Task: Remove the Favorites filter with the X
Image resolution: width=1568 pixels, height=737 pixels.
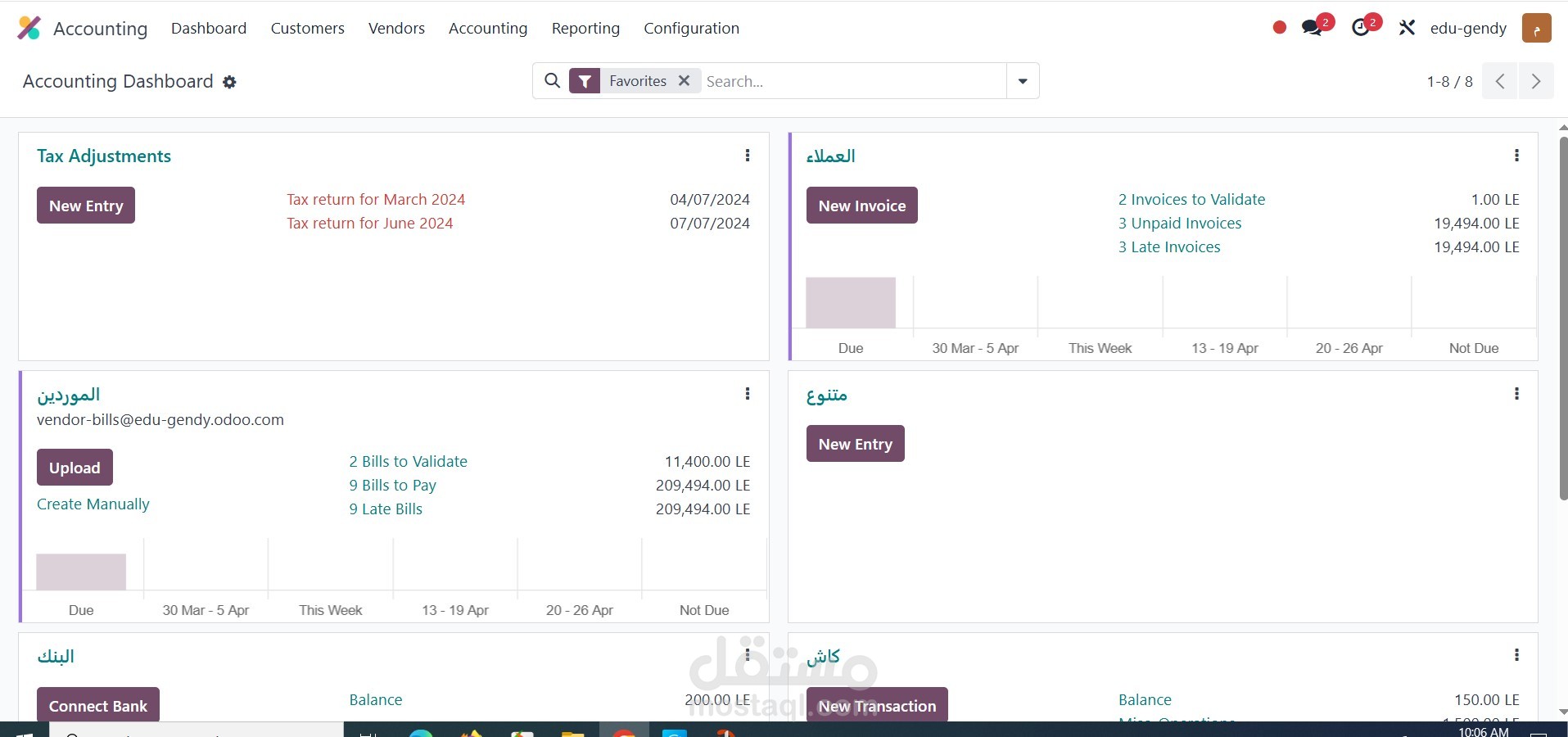Action: (685, 80)
